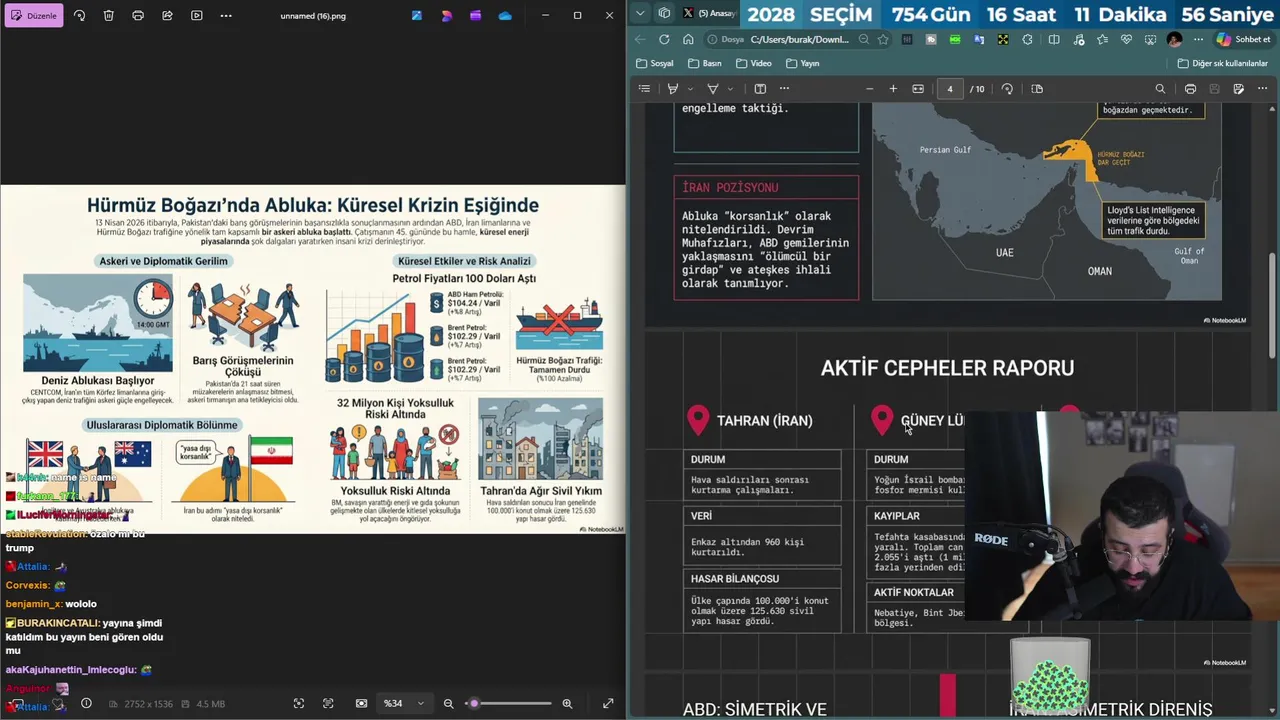Enter fullscreen in Photos viewer
This screenshot has width=1280, height=720.
[607, 703]
